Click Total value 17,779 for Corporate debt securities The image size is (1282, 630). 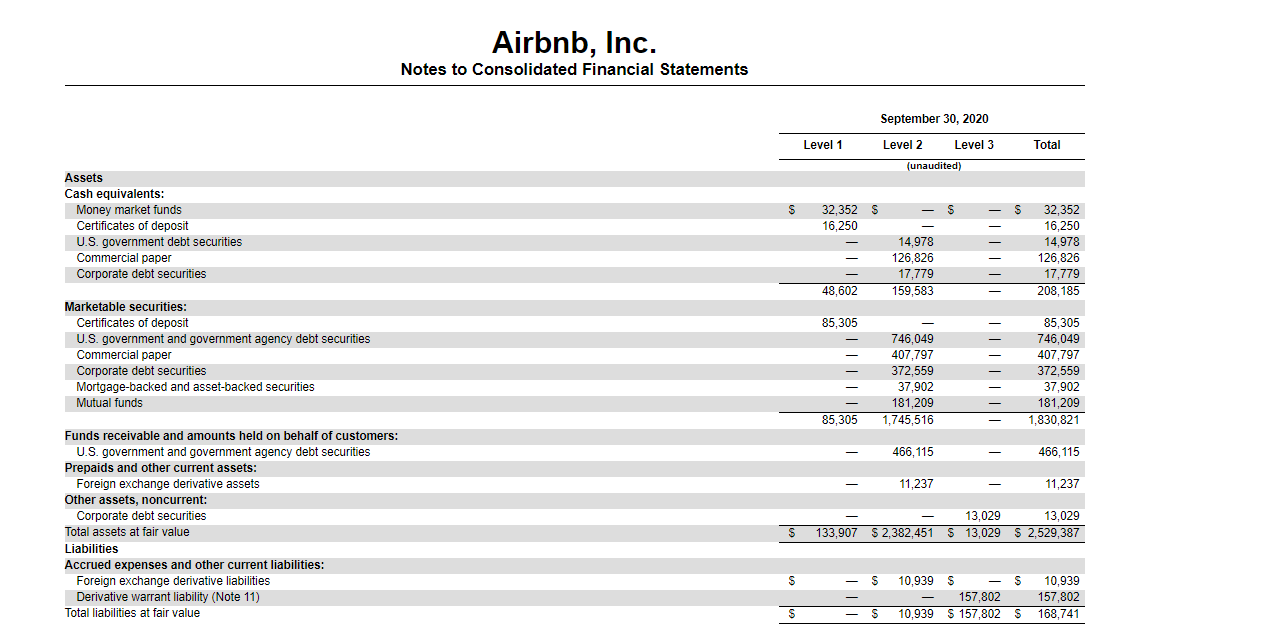pyautogui.click(x=1061, y=274)
